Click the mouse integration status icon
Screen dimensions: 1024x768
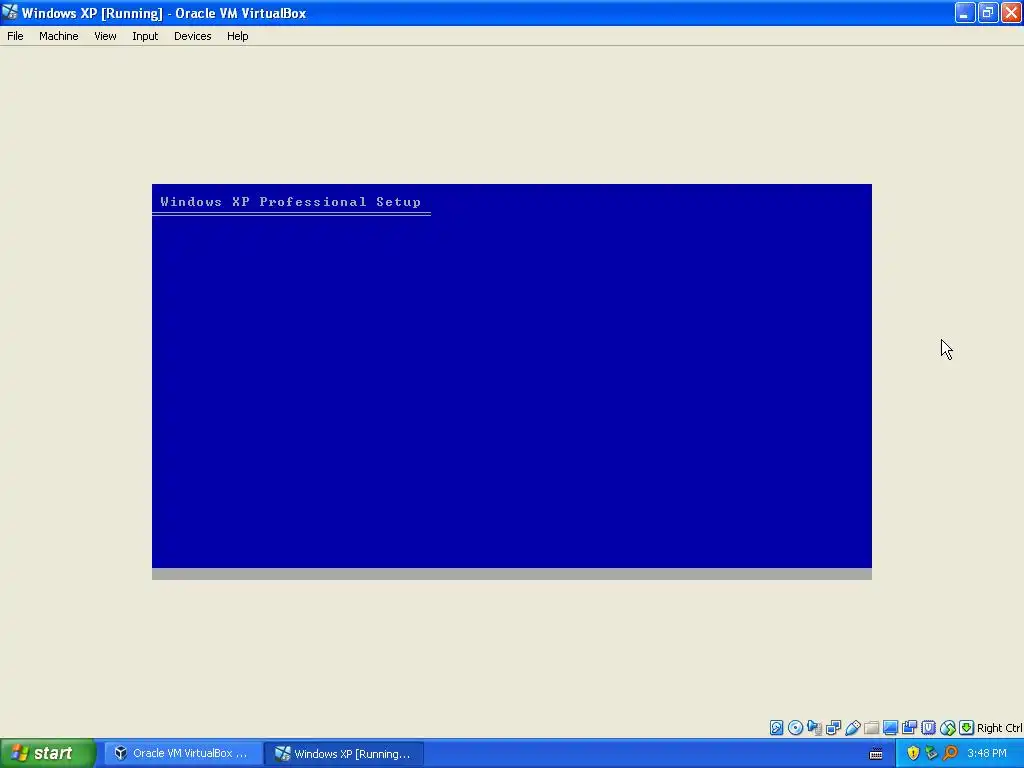[x=948, y=728]
